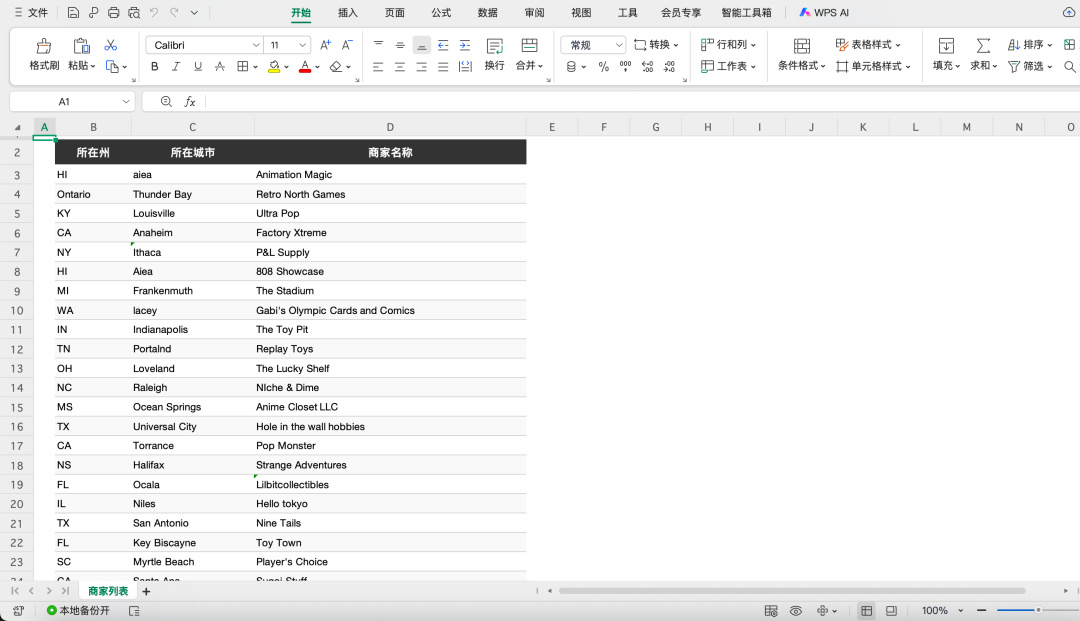Viewport: 1080px width, 621px height.
Task: Click the Save icon in quick toolbar
Action: click(x=73, y=12)
